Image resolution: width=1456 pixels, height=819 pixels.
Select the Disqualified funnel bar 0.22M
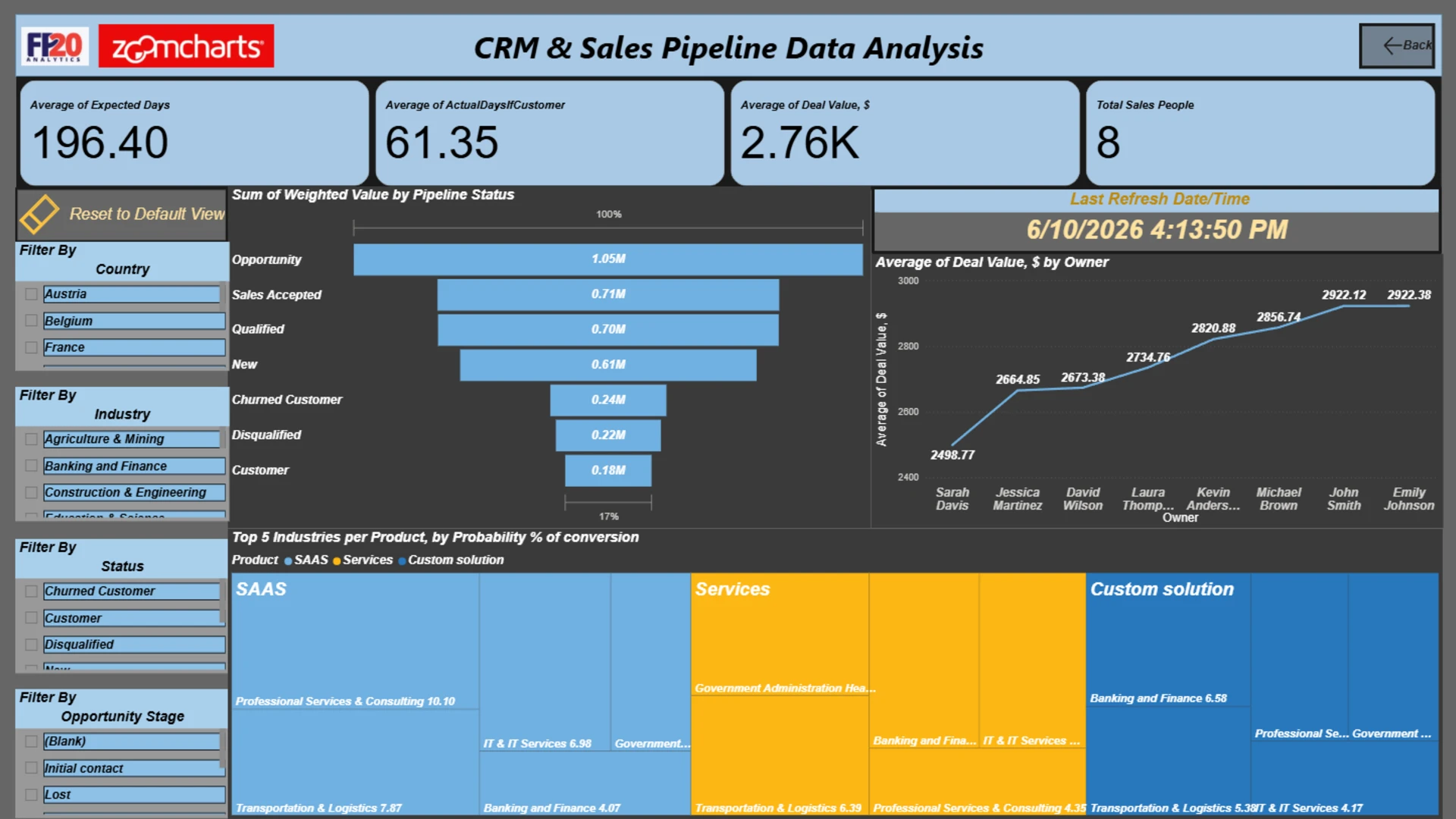608,435
